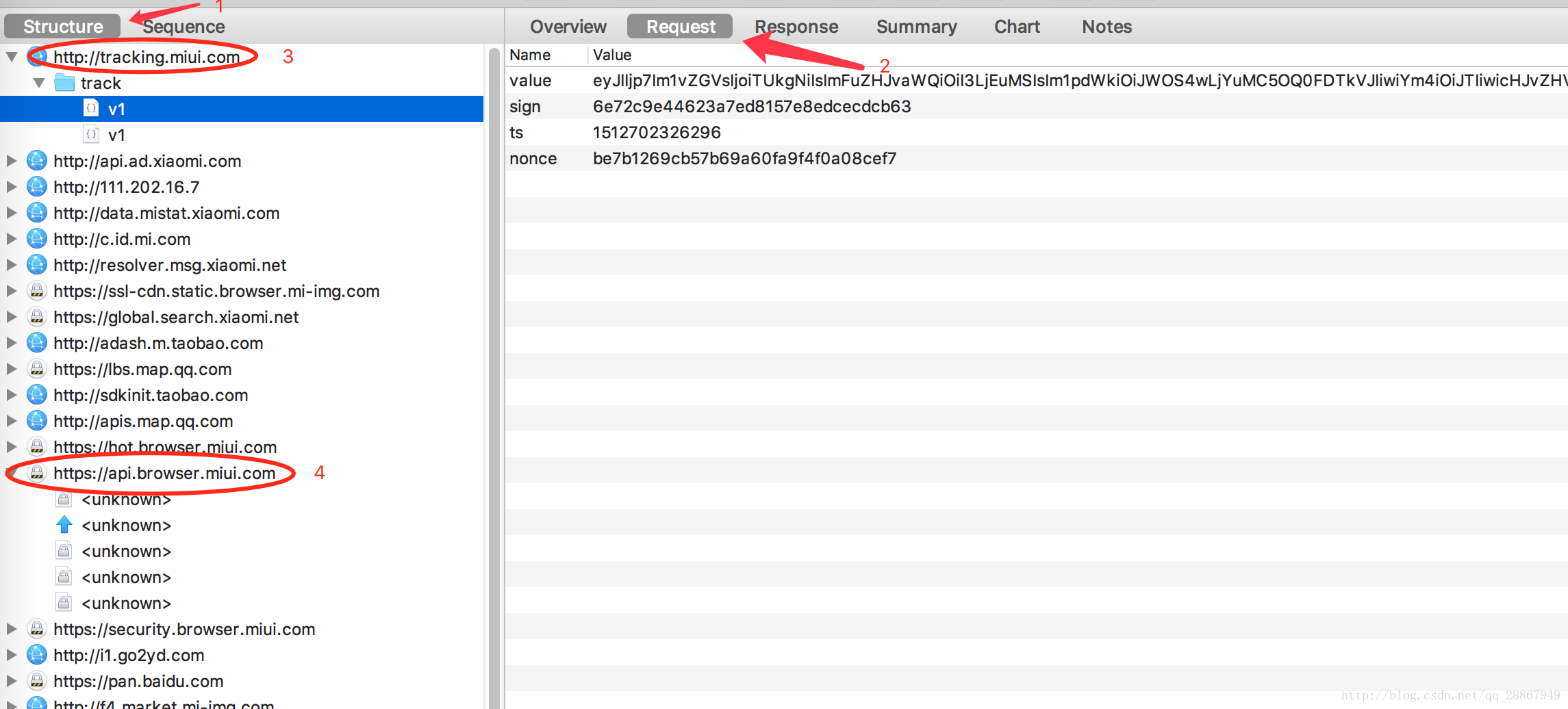Click lock icon of ssl-cdn.static.browser.mi-img.com
Viewport: 1568px width, 709px height.
coord(37,291)
